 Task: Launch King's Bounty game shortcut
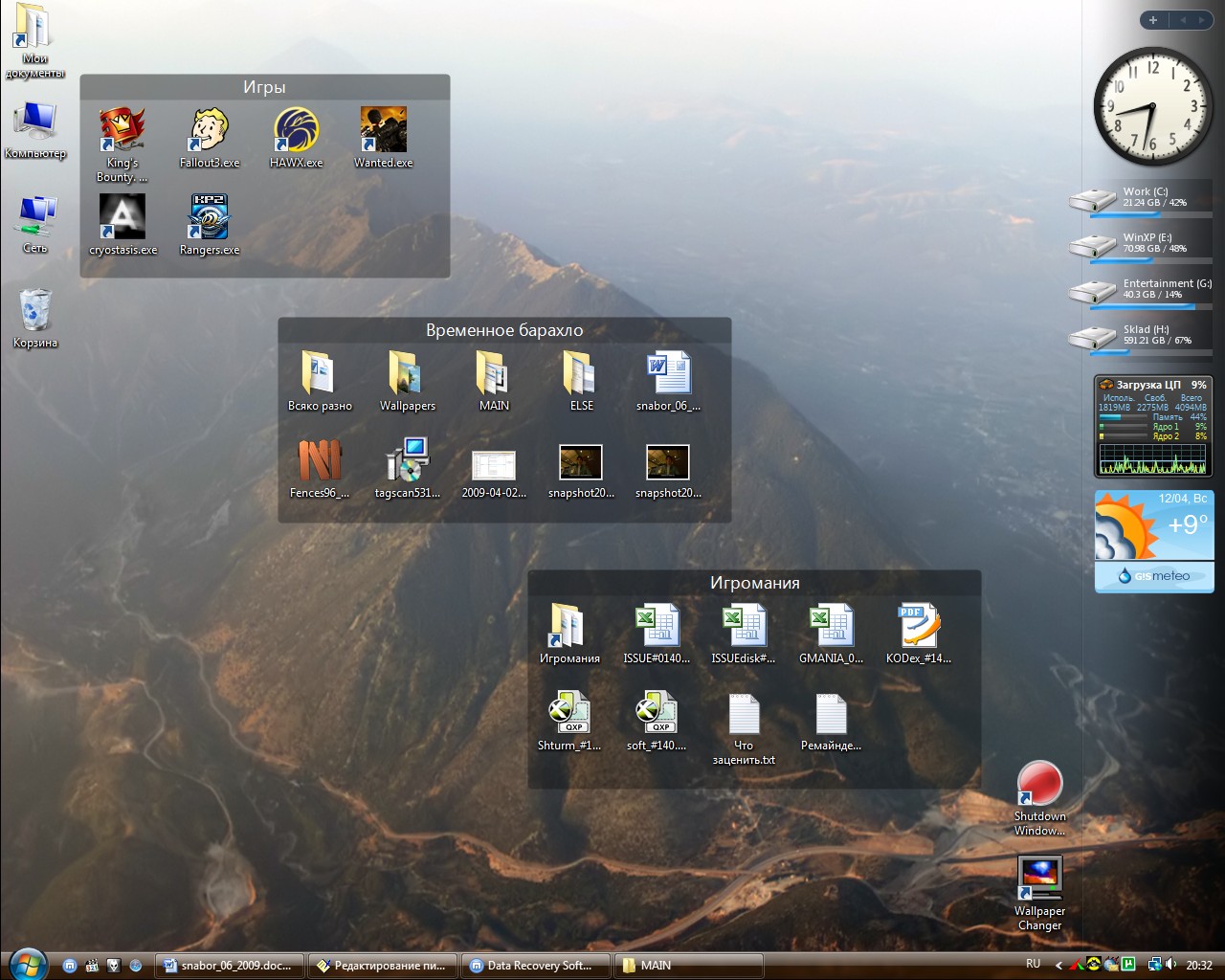coord(122,144)
